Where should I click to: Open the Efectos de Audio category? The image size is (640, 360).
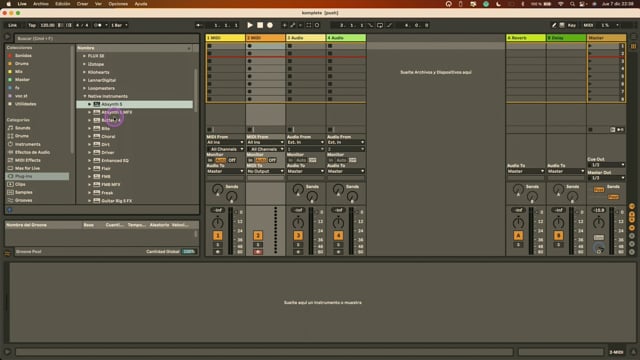pyautogui.click(x=32, y=152)
